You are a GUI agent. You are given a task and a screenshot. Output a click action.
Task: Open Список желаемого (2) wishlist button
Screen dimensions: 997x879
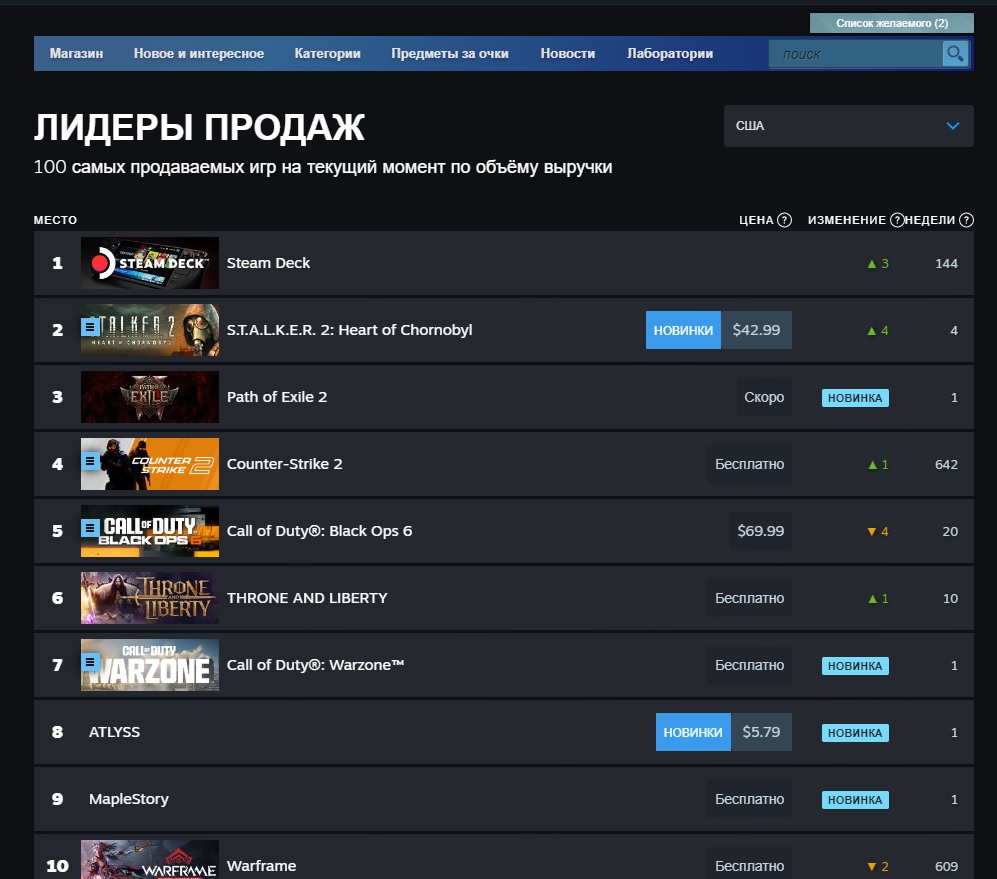pos(891,23)
